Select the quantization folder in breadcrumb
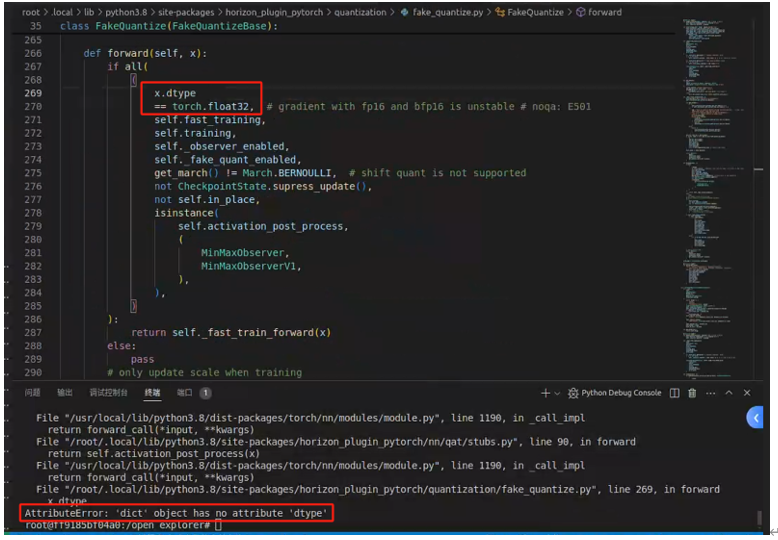The height and width of the screenshot is (540, 778). click(x=360, y=12)
